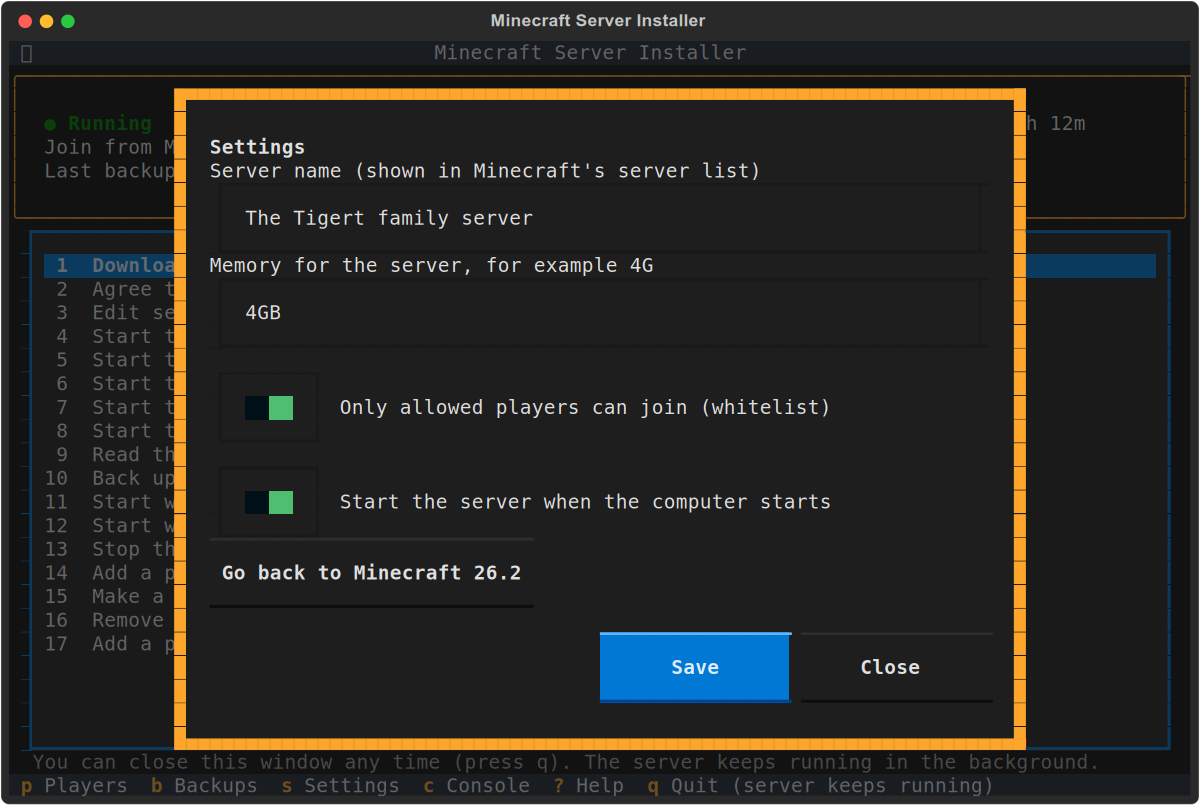Screen dimensions: 1200x805
Task: Click the green Running status text
Action: click(98, 124)
